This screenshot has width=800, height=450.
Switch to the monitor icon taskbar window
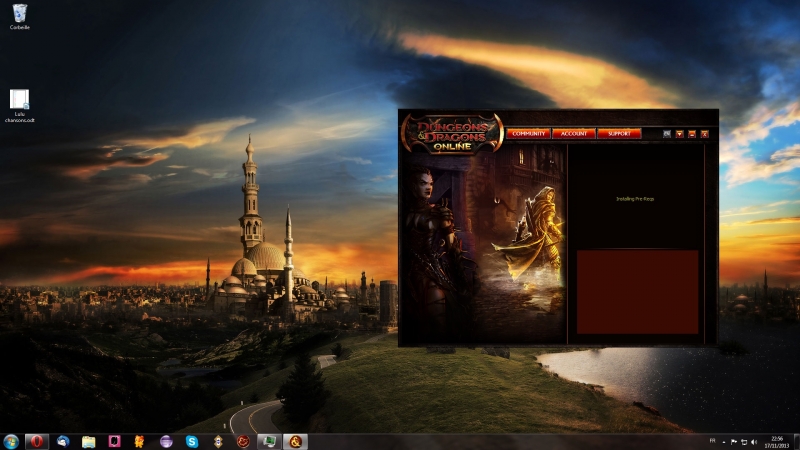tap(269, 441)
